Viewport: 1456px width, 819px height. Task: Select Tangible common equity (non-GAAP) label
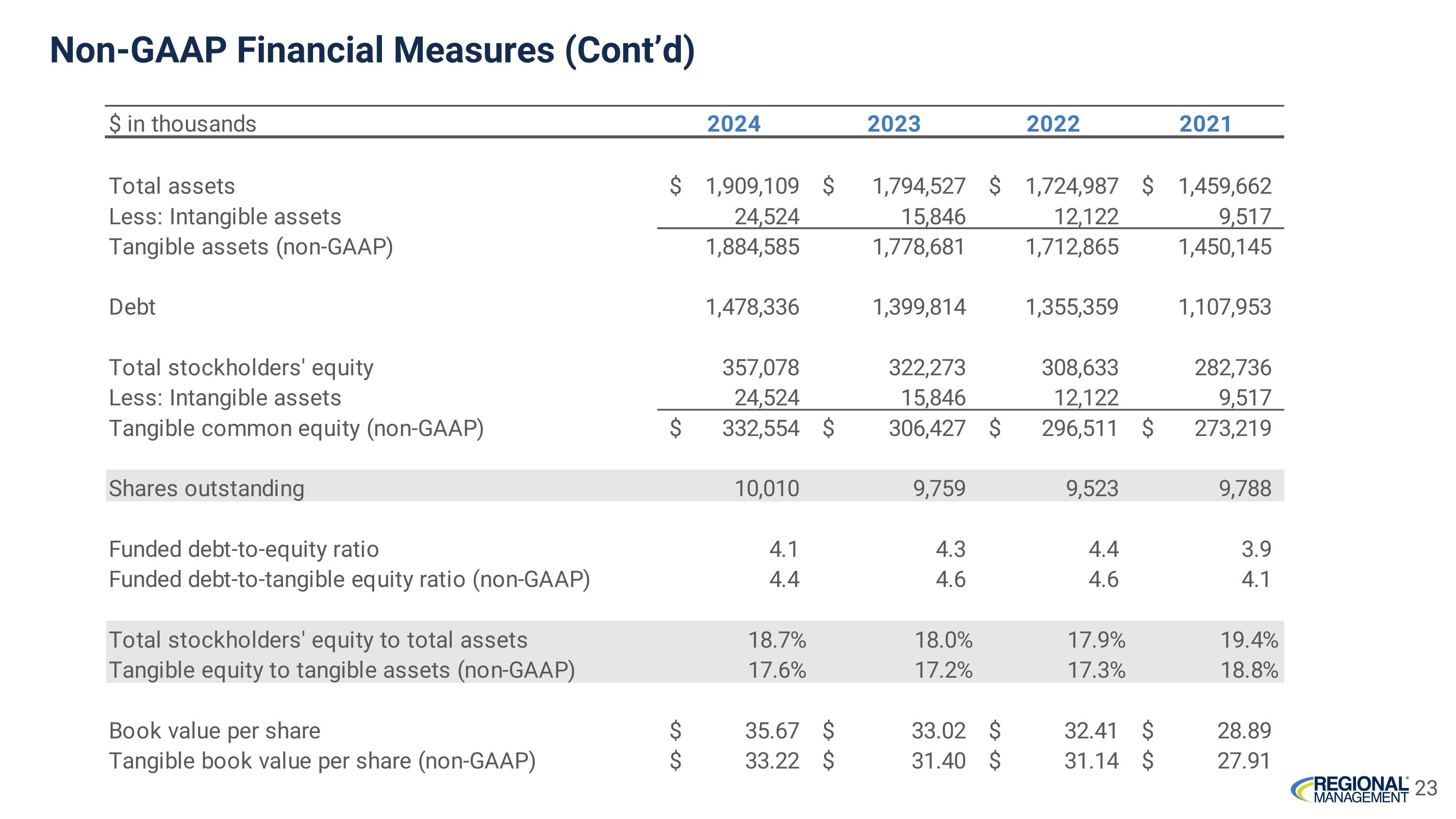(296, 428)
